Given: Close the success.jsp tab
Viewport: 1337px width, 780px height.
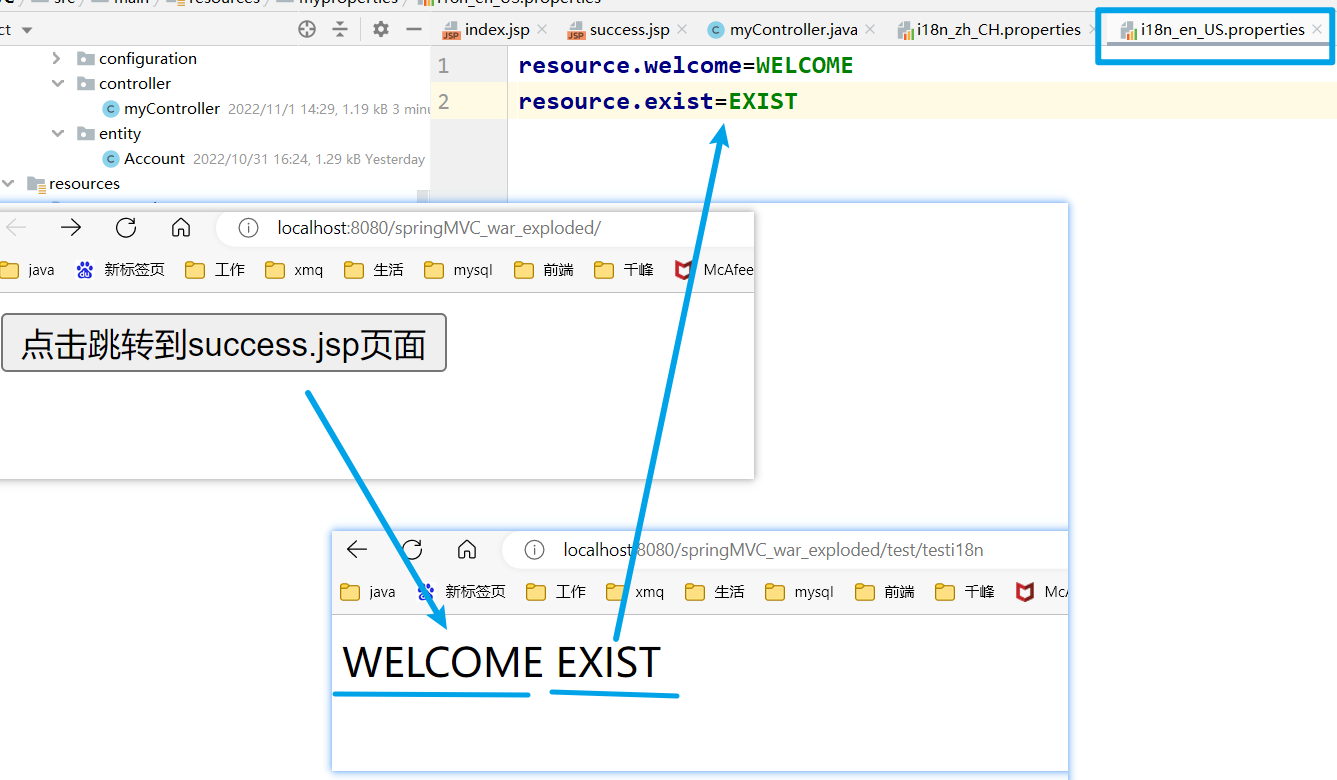Looking at the screenshot, I should pyautogui.click(x=682, y=30).
